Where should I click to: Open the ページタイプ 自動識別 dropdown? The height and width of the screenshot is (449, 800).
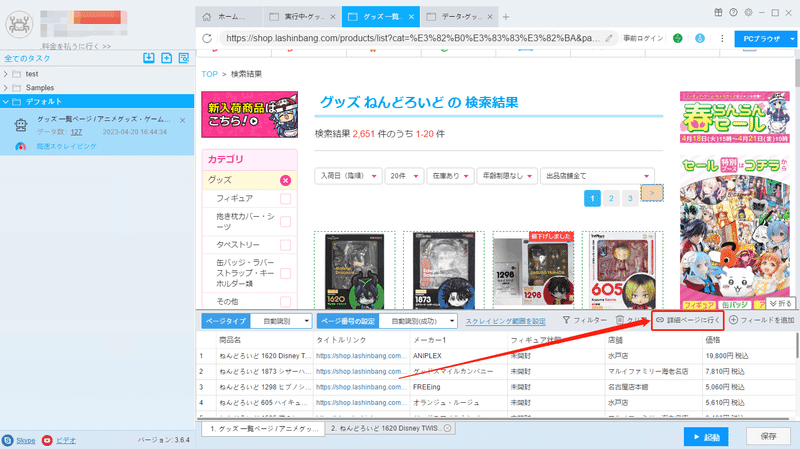pyautogui.click(x=281, y=321)
